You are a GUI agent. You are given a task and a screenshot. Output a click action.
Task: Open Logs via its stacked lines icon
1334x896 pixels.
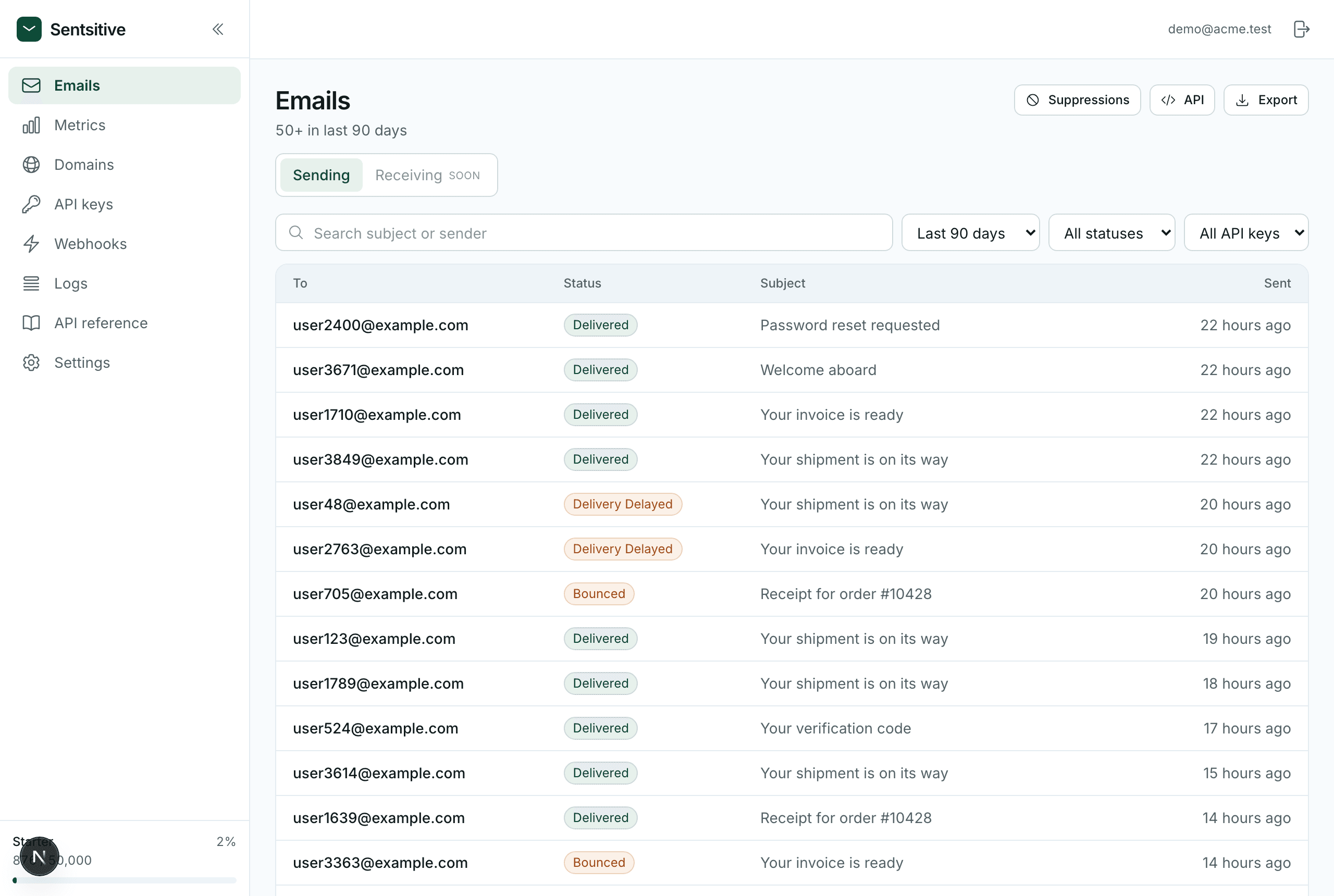point(31,283)
